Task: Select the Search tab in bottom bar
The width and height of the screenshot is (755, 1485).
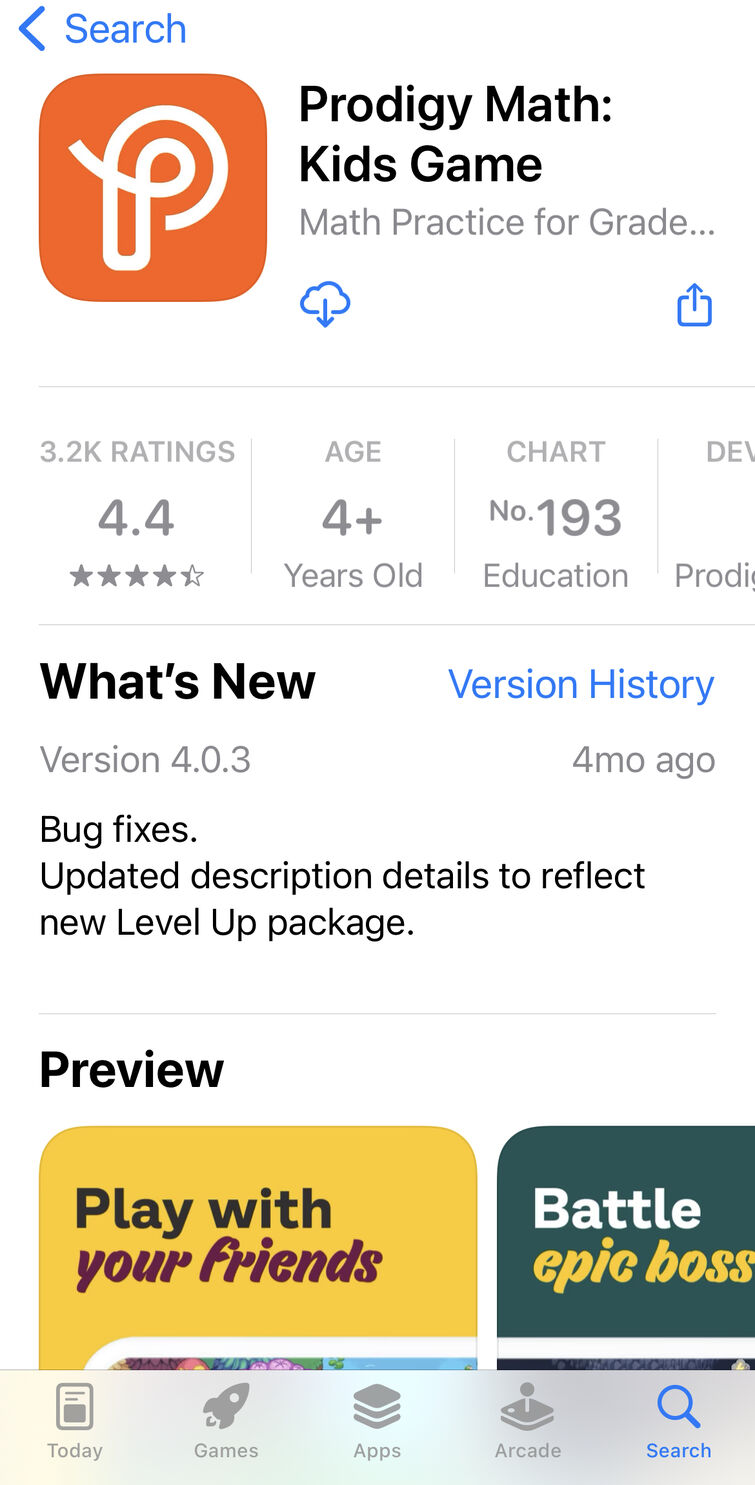Action: (679, 1422)
